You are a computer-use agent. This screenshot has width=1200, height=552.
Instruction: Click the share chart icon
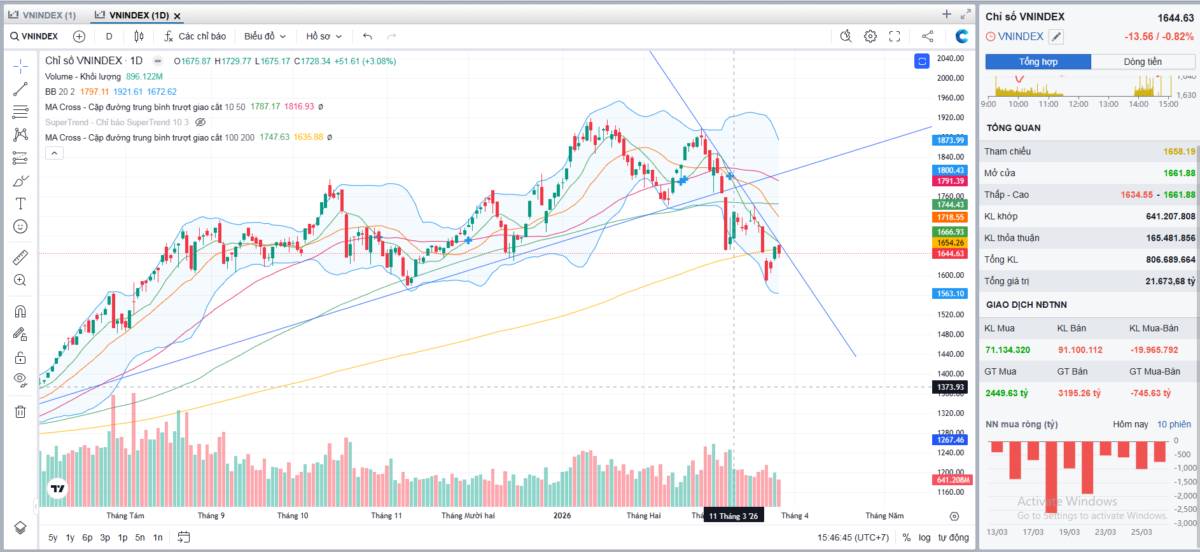click(x=927, y=36)
